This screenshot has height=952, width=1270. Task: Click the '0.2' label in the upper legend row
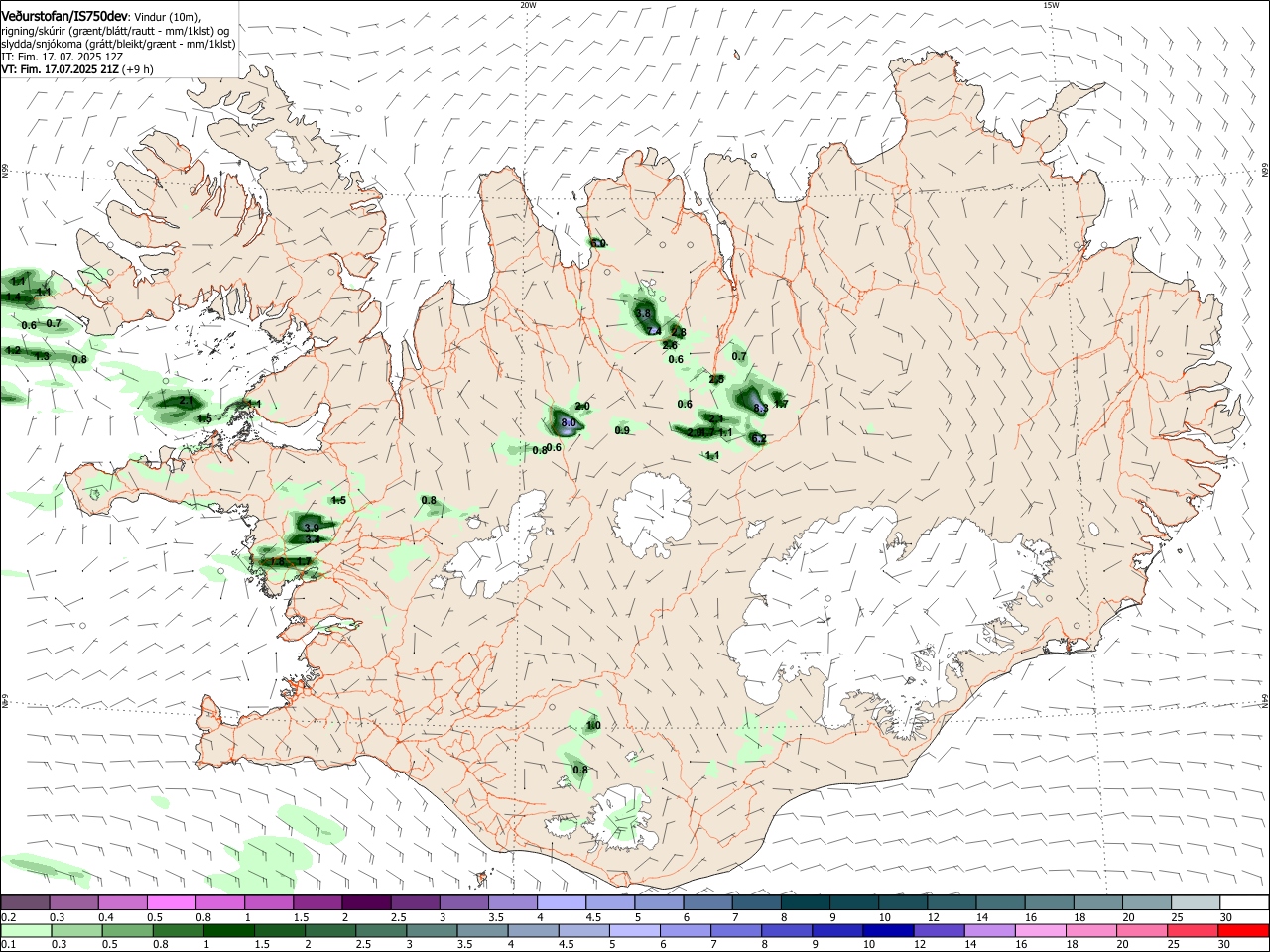[8, 917]
